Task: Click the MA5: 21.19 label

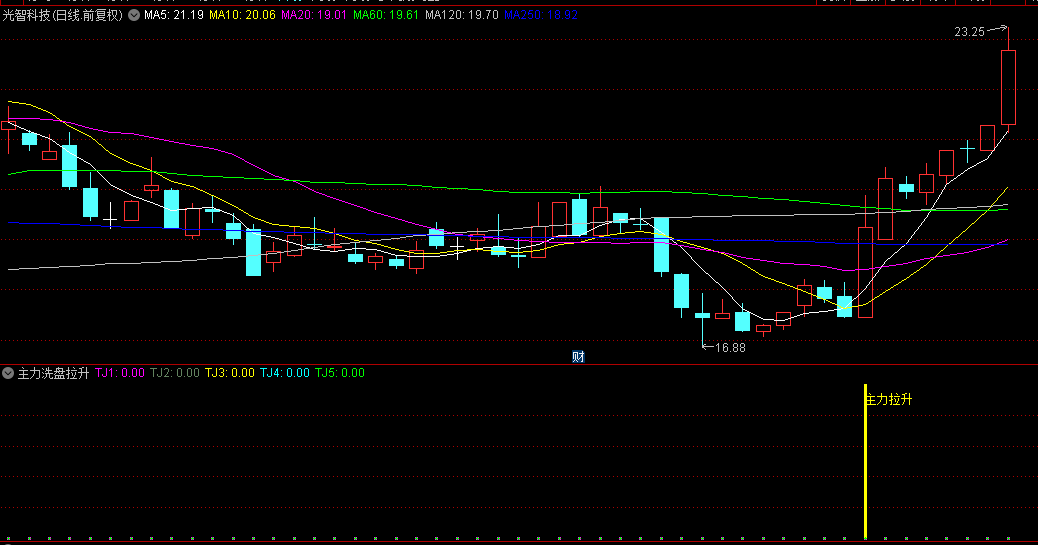Action: tap(173, 15)
